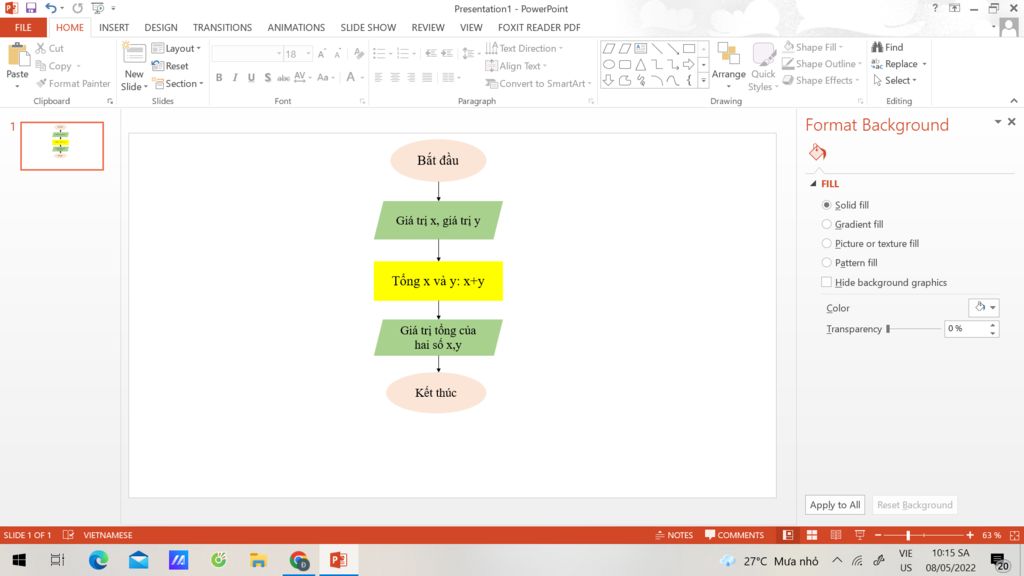Choose the Pattern fill radio option

point(827,263)
